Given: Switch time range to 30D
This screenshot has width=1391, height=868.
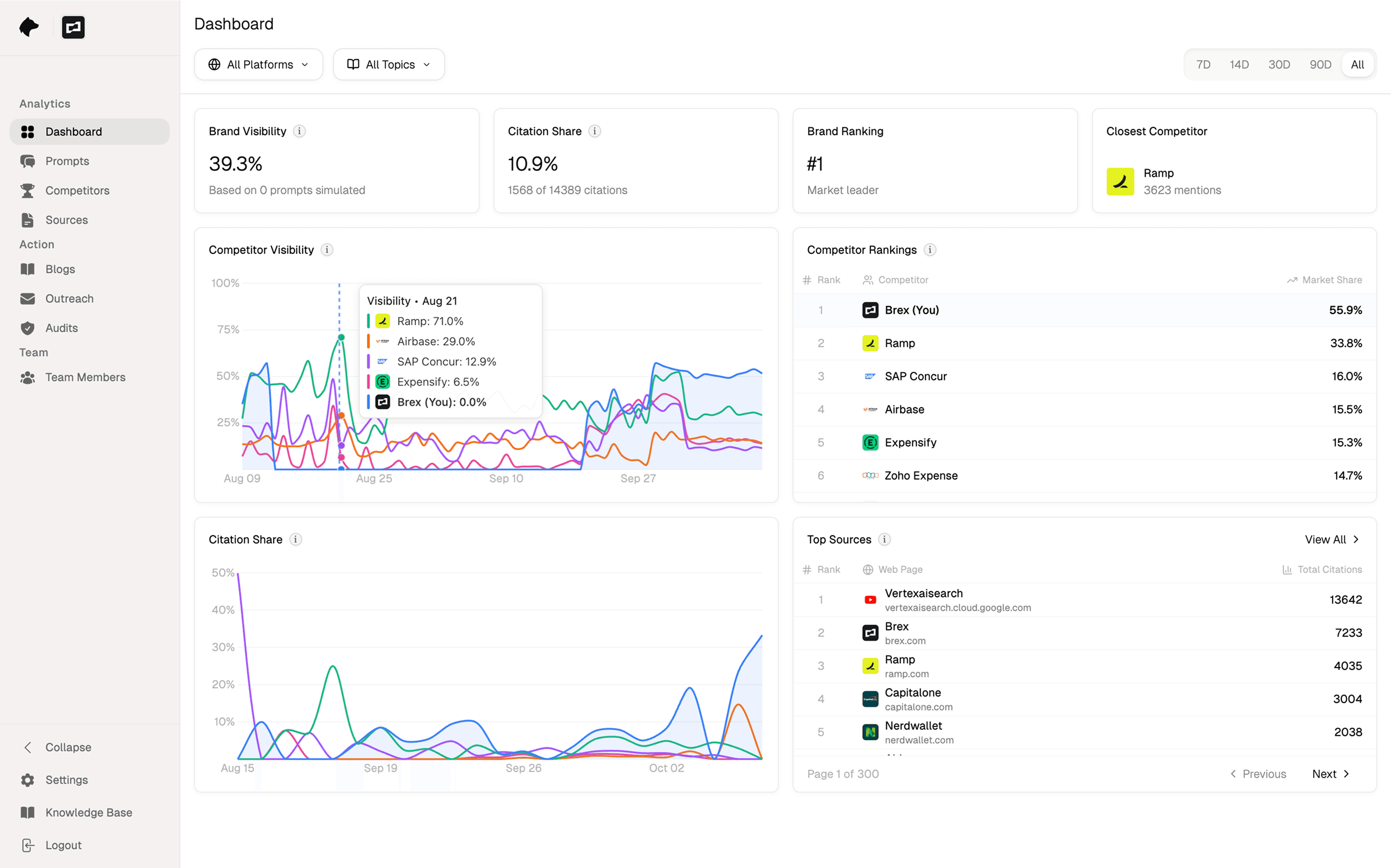Looking at the screenshot, I should click(x=1279, y=65).
